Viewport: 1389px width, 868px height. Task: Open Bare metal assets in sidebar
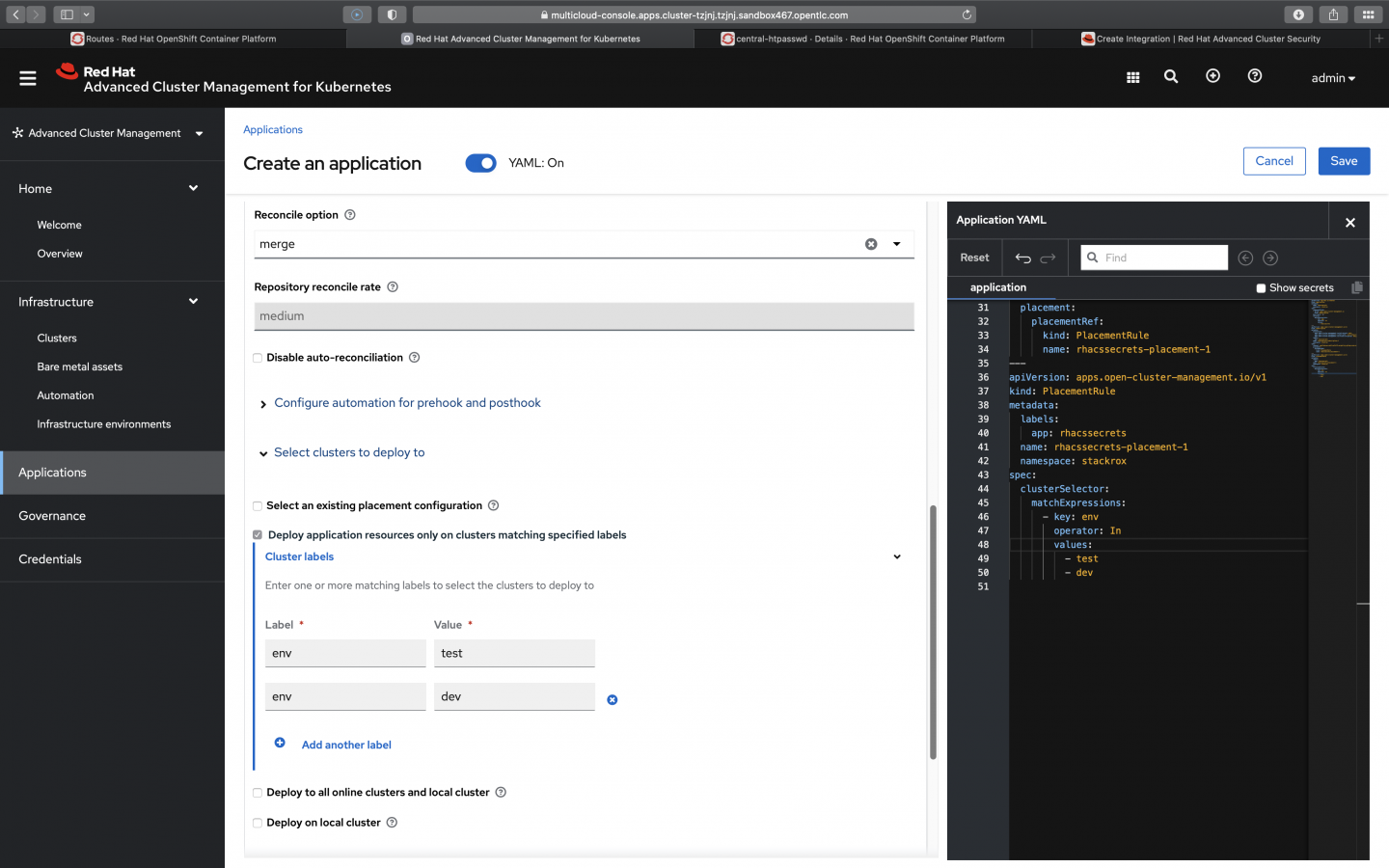click(x=80, y=366)
